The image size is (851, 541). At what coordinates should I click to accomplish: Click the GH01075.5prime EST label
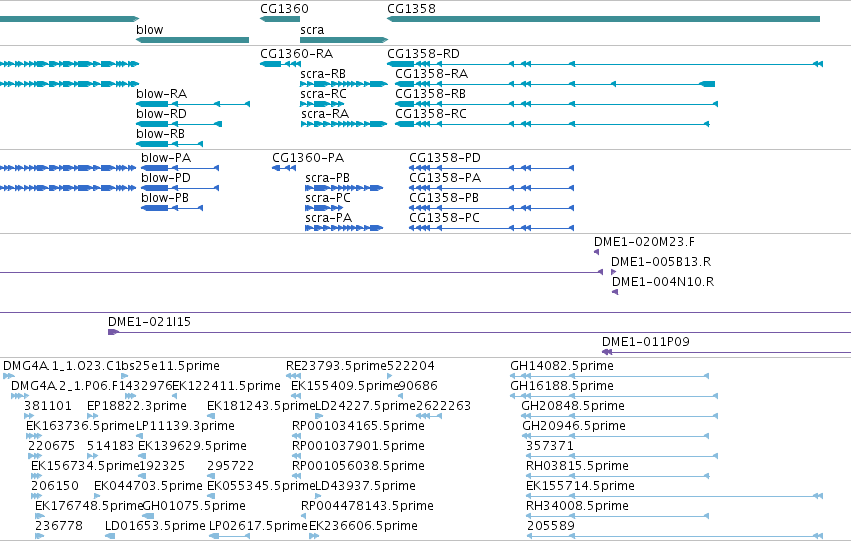pyautogui.click(x=194, y=506)
